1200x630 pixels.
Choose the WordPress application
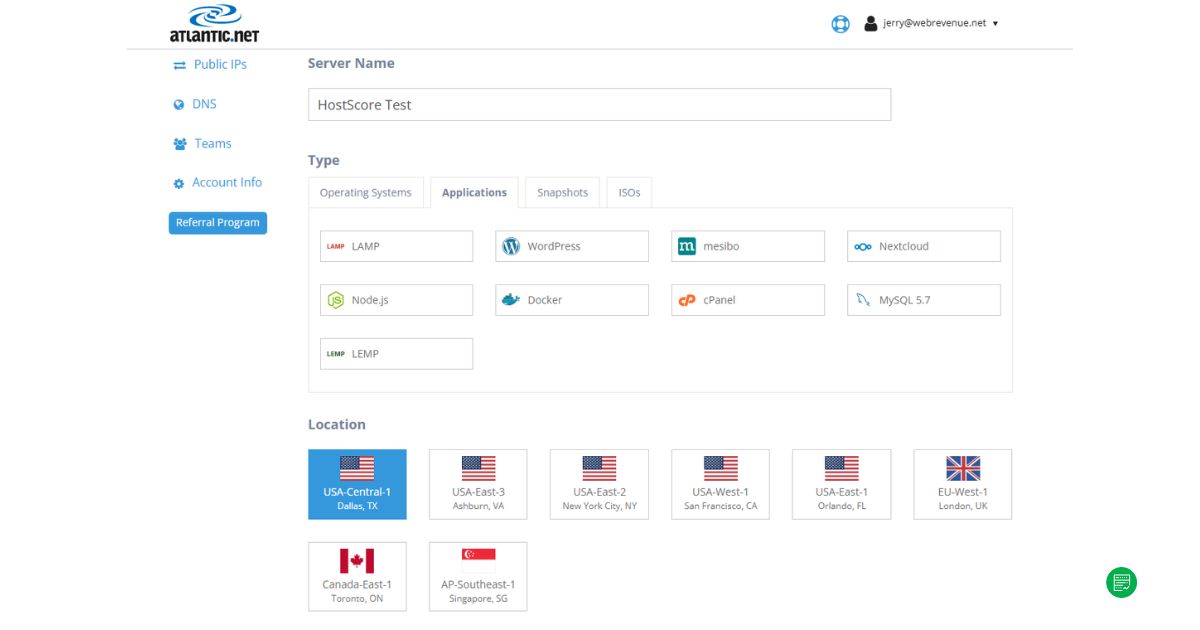[572, 246]
